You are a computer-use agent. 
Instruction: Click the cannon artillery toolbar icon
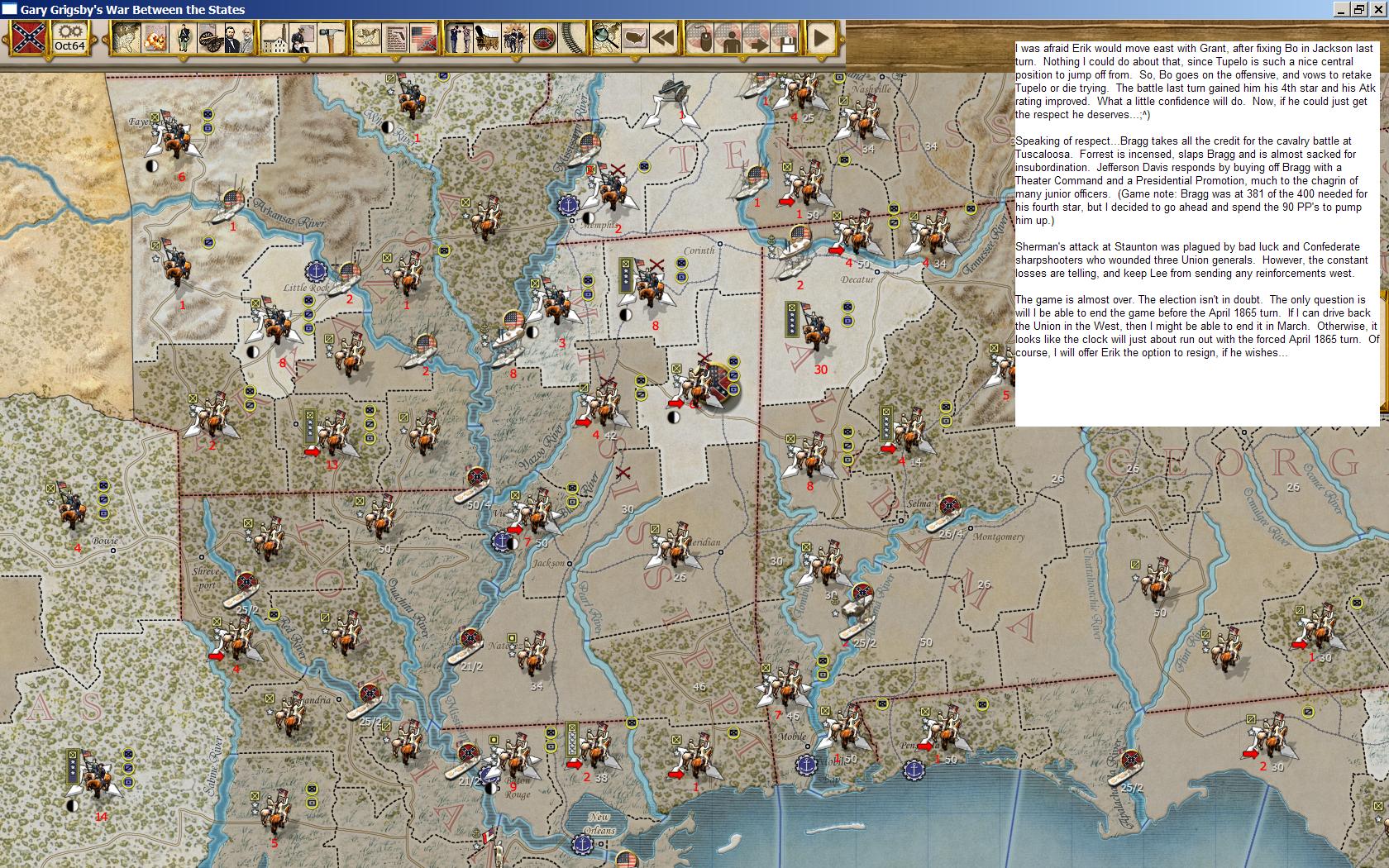coord(211,38)
